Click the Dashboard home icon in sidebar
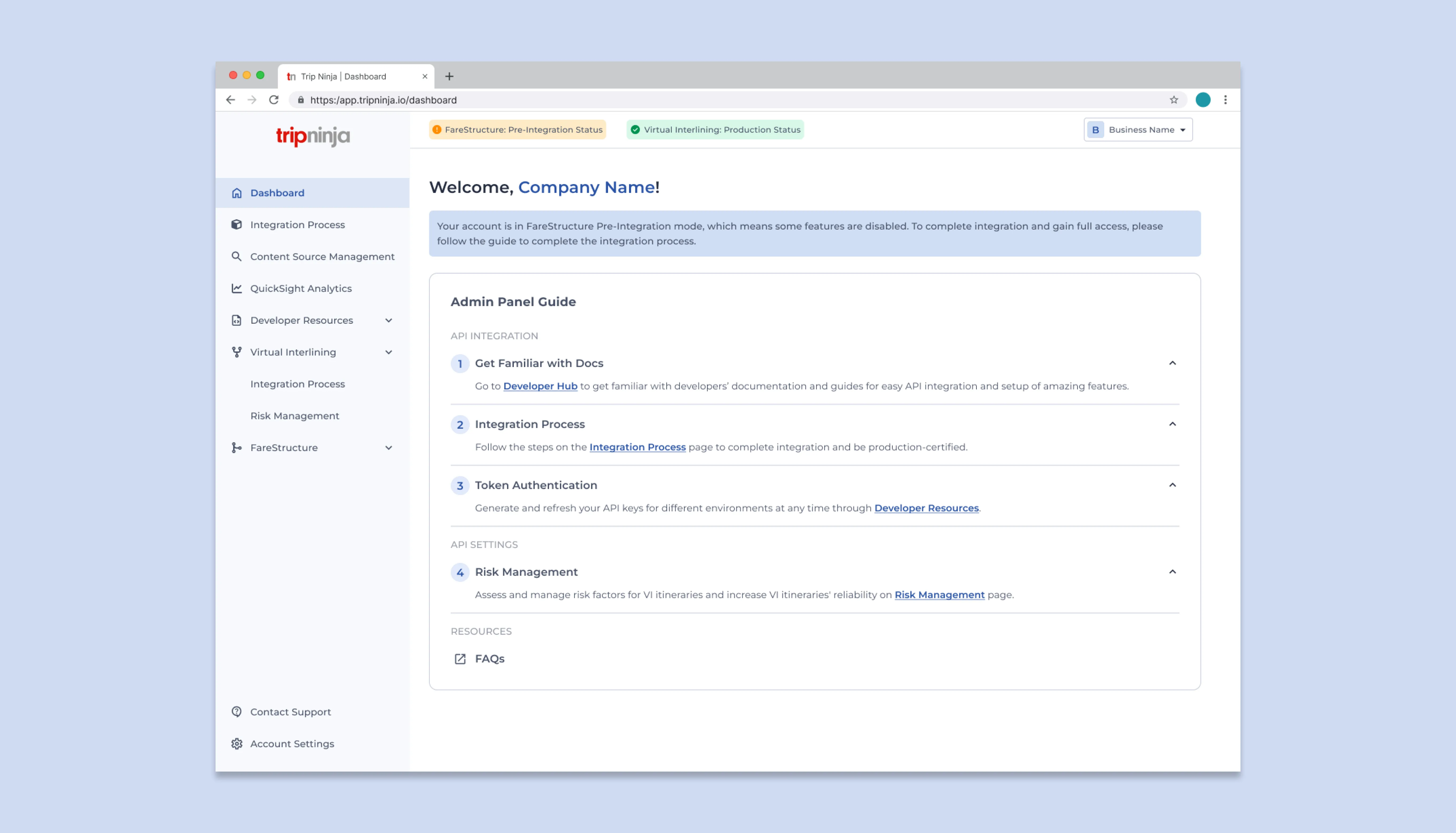The height and width of the screenshot is (833, 1456). pyautogui.click(x=236, y=193)
